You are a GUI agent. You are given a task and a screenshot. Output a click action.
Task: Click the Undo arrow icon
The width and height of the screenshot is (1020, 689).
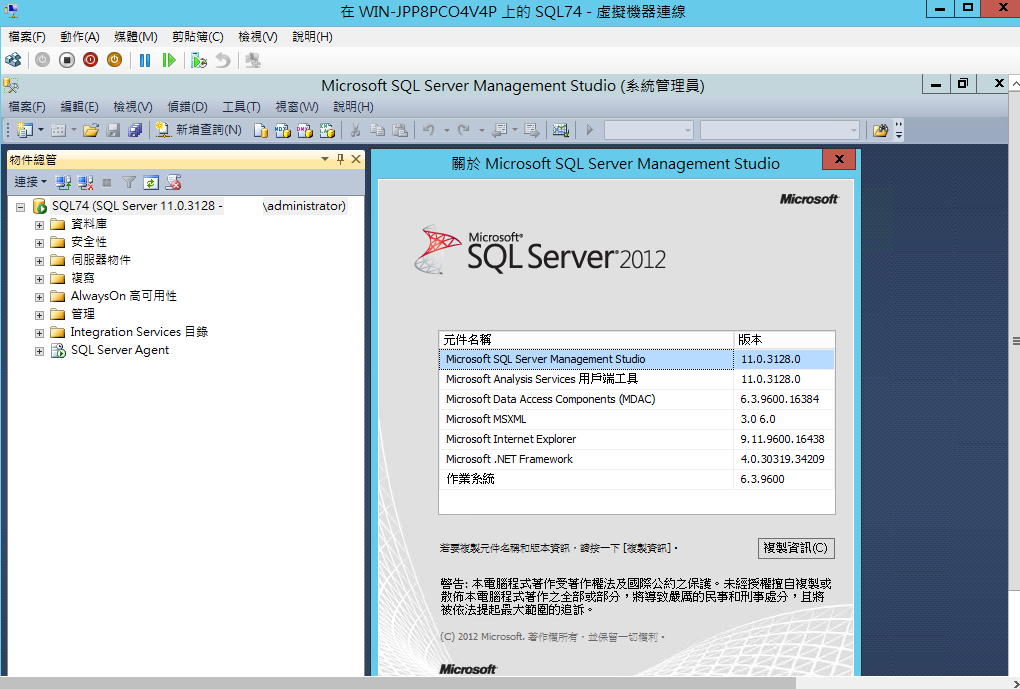(x=428, y=130)
